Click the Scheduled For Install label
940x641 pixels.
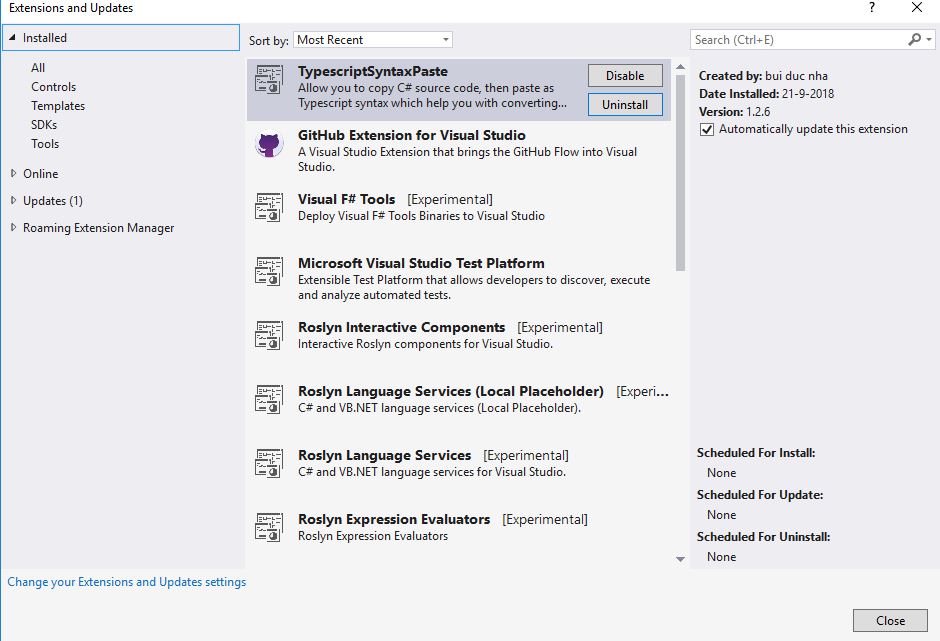coord(756,453)
